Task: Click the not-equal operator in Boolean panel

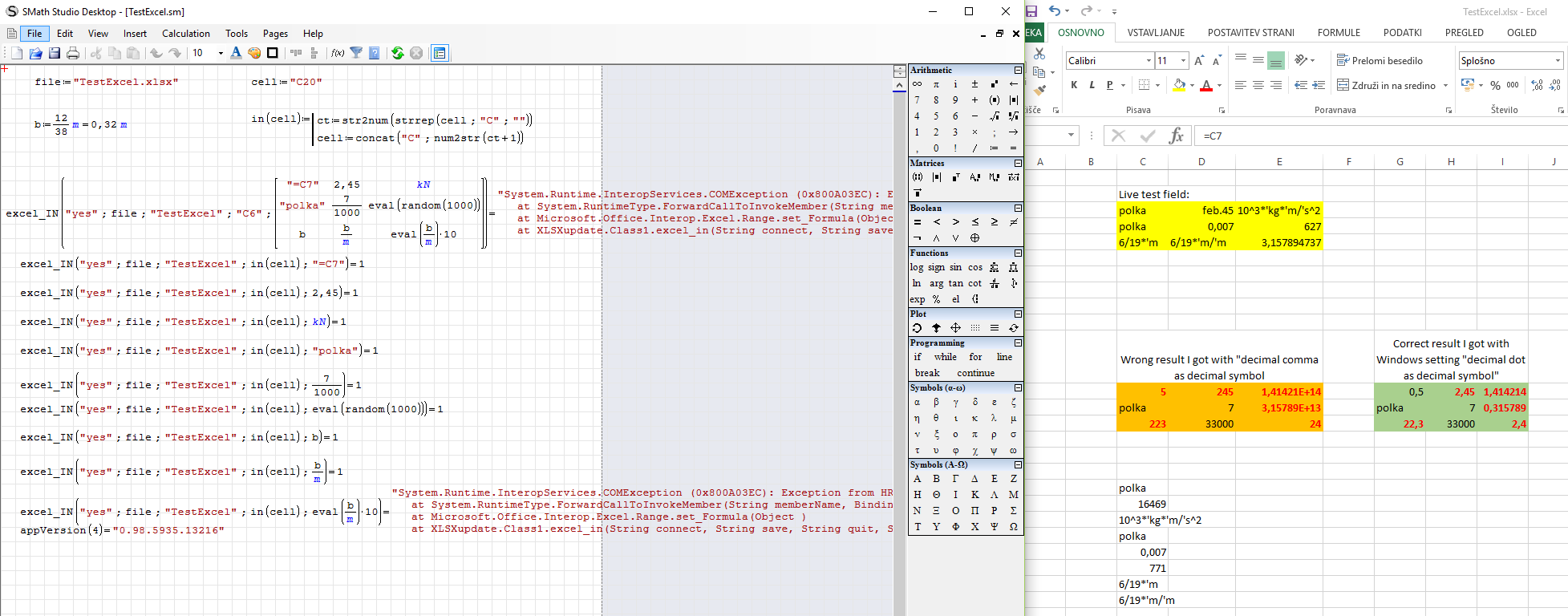Action: [1013, 222]
